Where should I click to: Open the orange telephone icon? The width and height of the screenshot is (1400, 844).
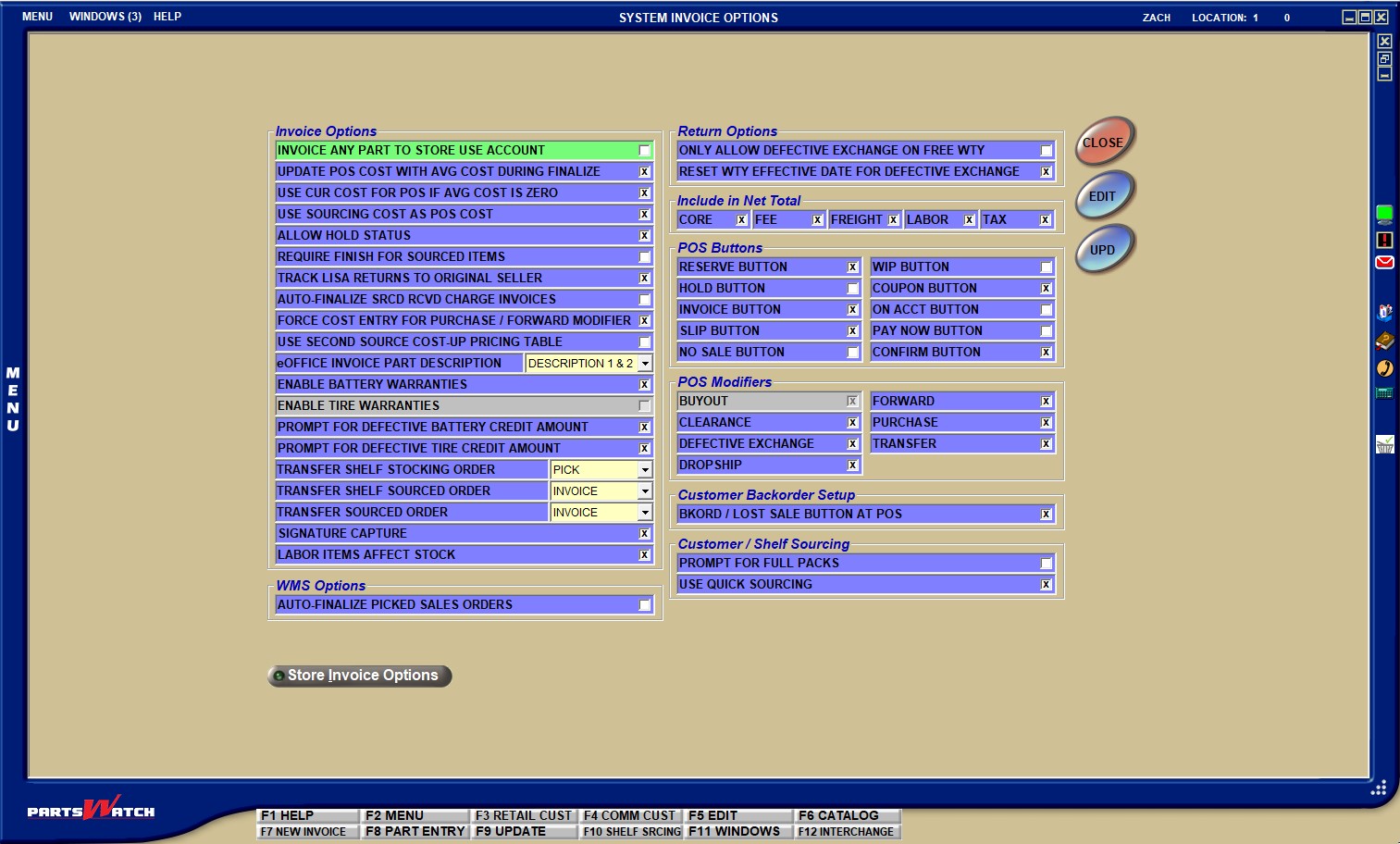(1384, 368)
